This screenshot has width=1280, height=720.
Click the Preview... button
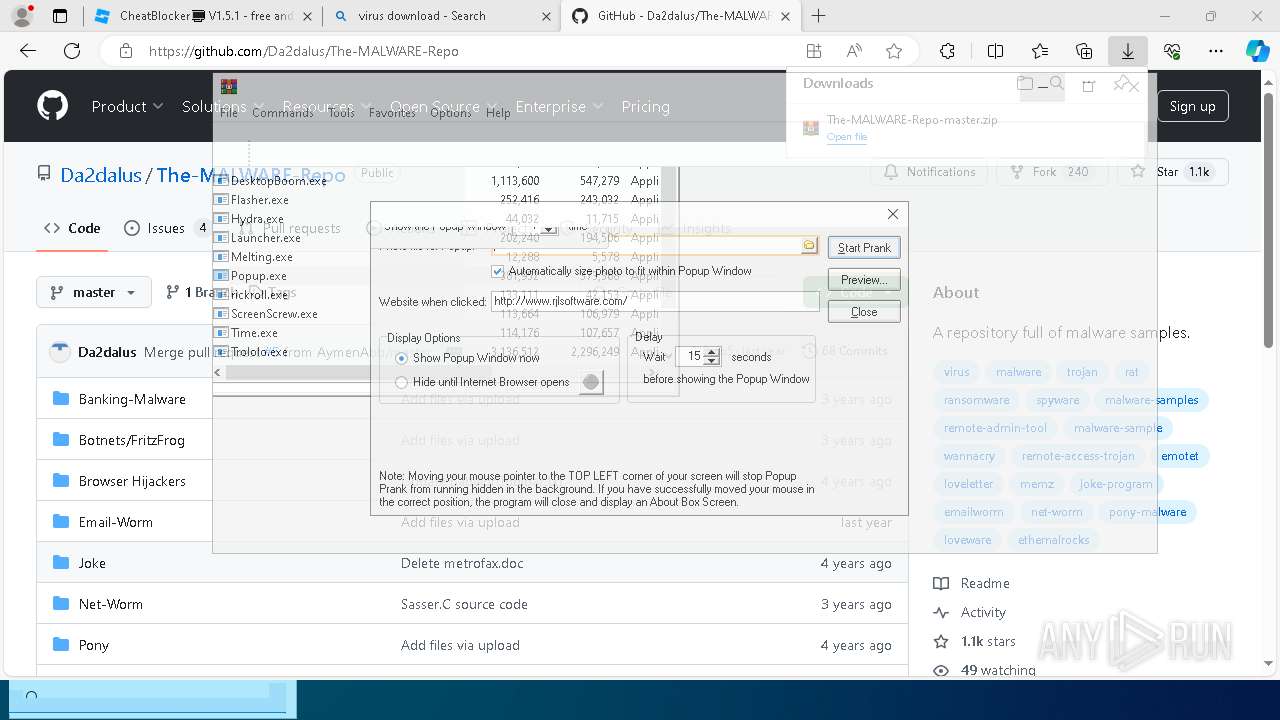point(864,280)
